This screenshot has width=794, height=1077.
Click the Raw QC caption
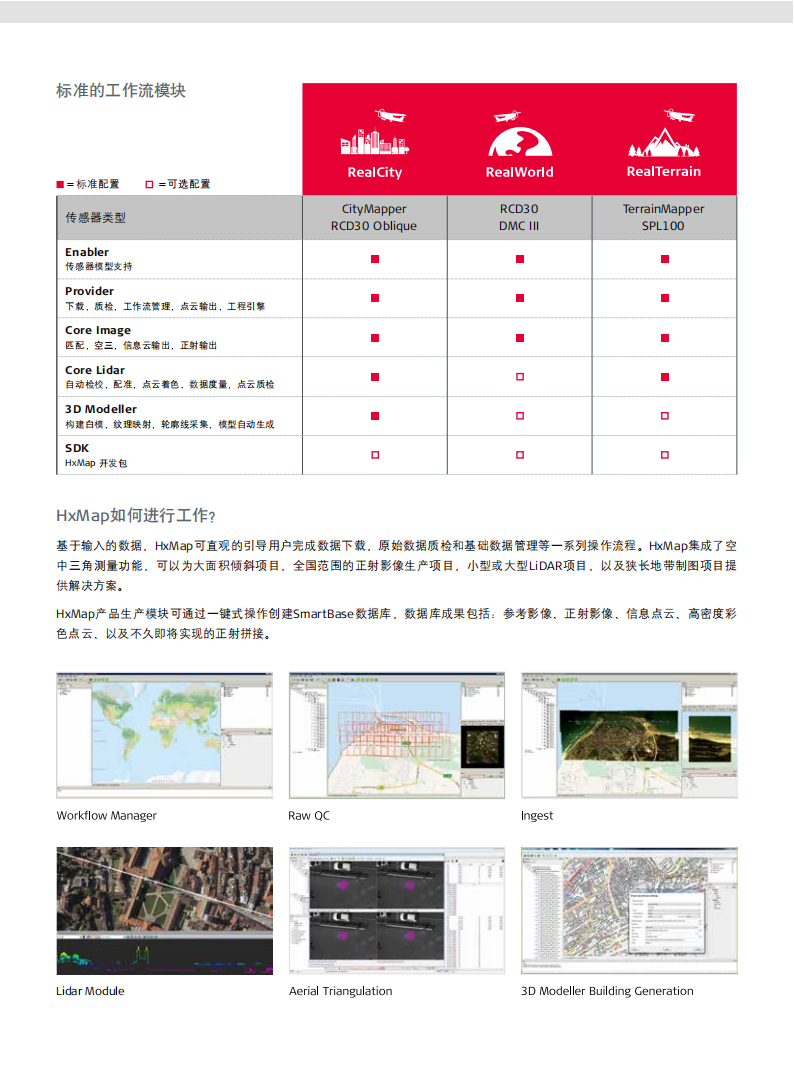tap(309, 815)
